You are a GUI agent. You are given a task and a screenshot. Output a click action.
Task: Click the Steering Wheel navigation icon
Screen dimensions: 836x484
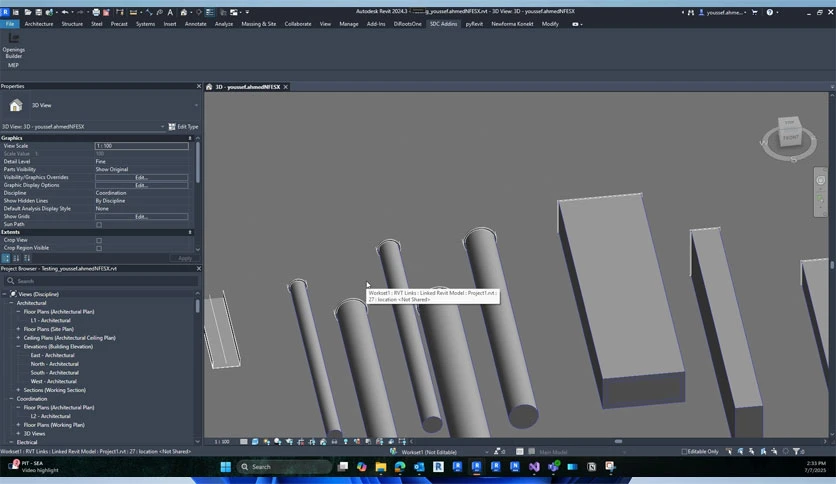[x=821, y=180]
